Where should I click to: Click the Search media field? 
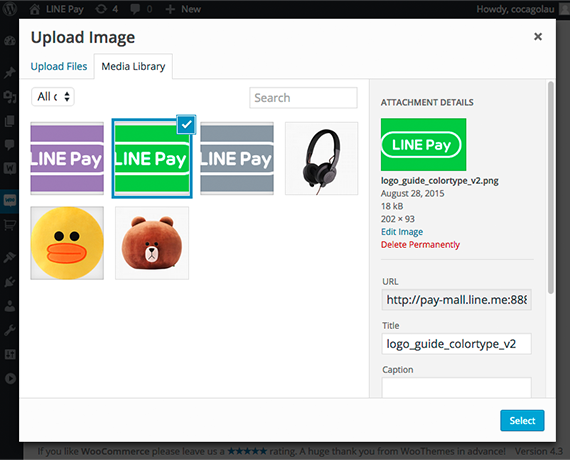(x=304, y=98)
